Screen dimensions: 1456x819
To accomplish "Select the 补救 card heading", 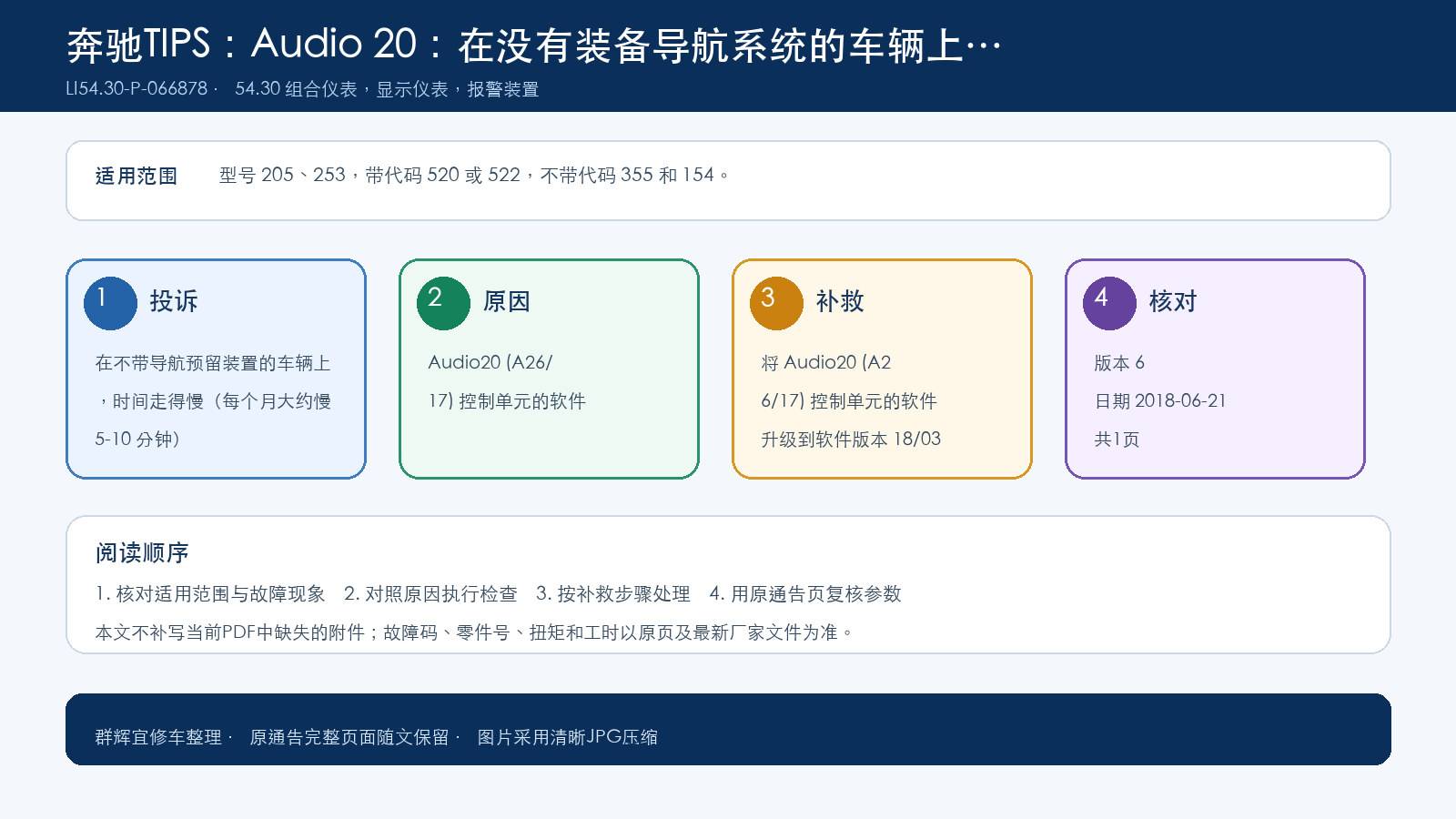I will click(840, 301).
